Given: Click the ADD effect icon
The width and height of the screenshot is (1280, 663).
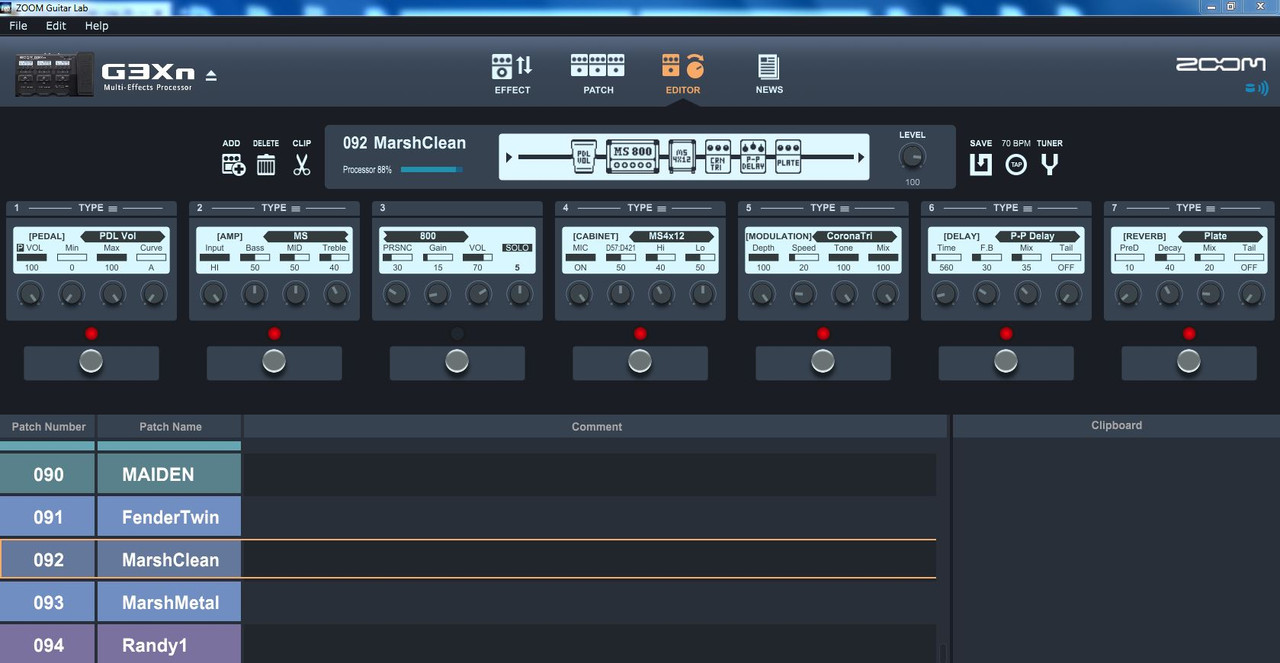Looking at the screenshot, I should (233, 164).
